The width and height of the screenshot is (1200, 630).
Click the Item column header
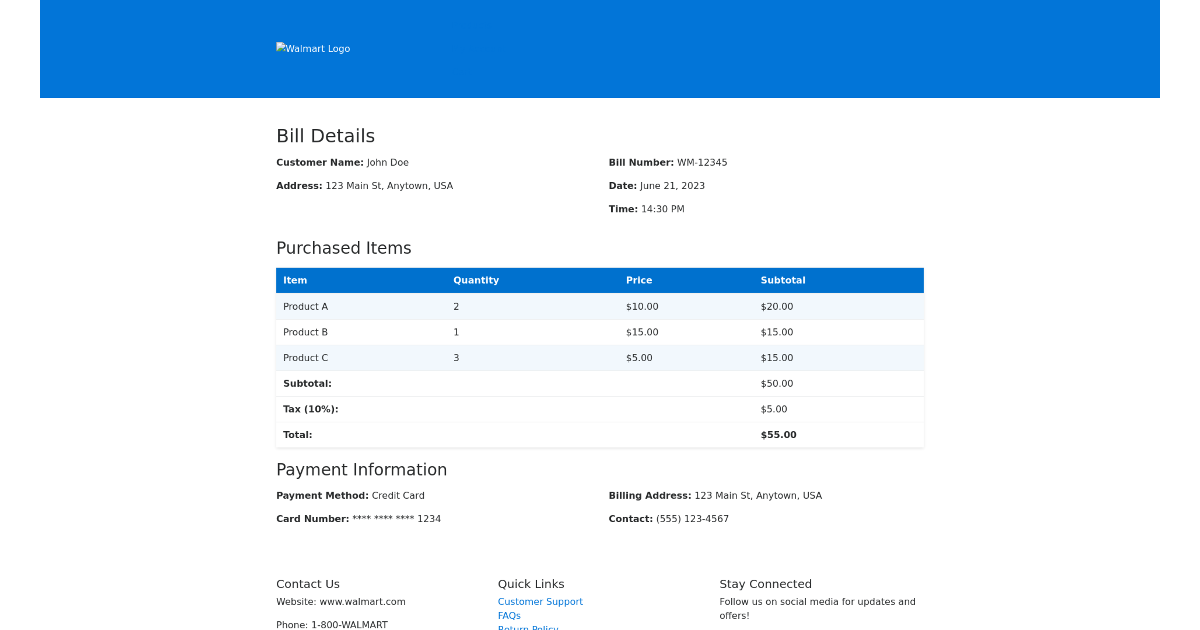[x=295, y=280]
